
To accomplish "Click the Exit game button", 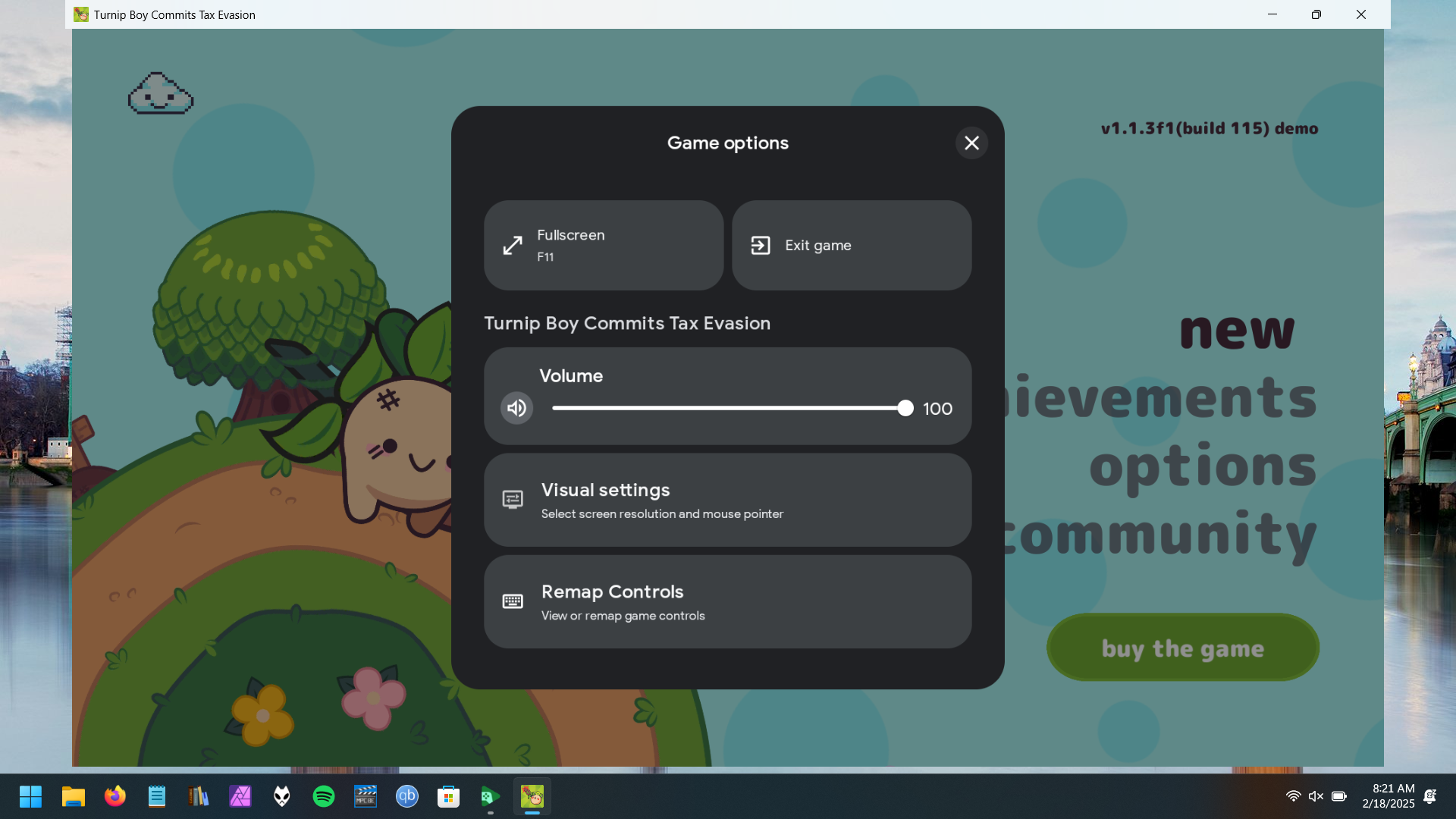I will (852, 245).
